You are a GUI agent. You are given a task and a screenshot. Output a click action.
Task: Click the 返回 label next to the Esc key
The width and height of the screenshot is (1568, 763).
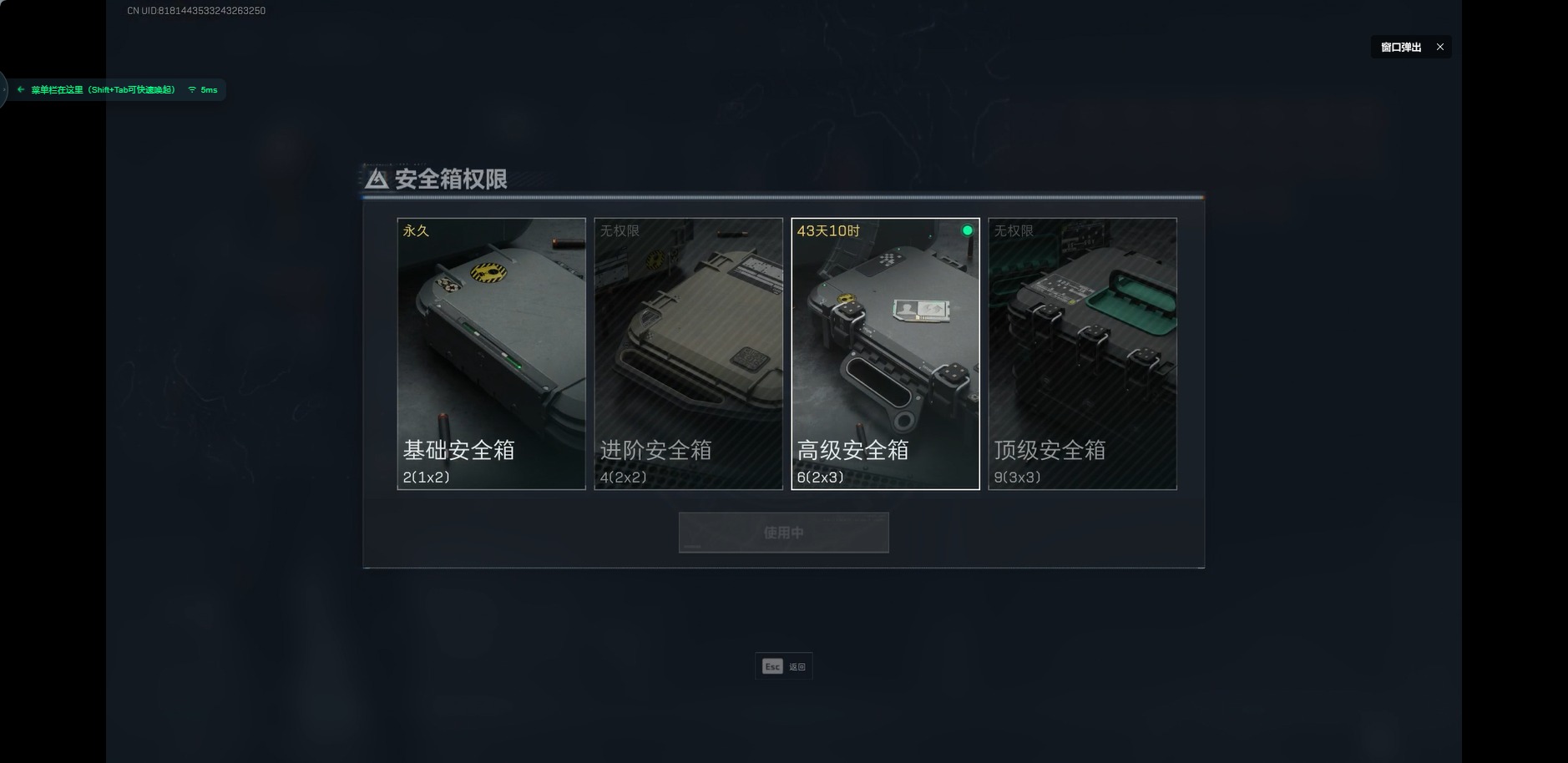(797, 667)
